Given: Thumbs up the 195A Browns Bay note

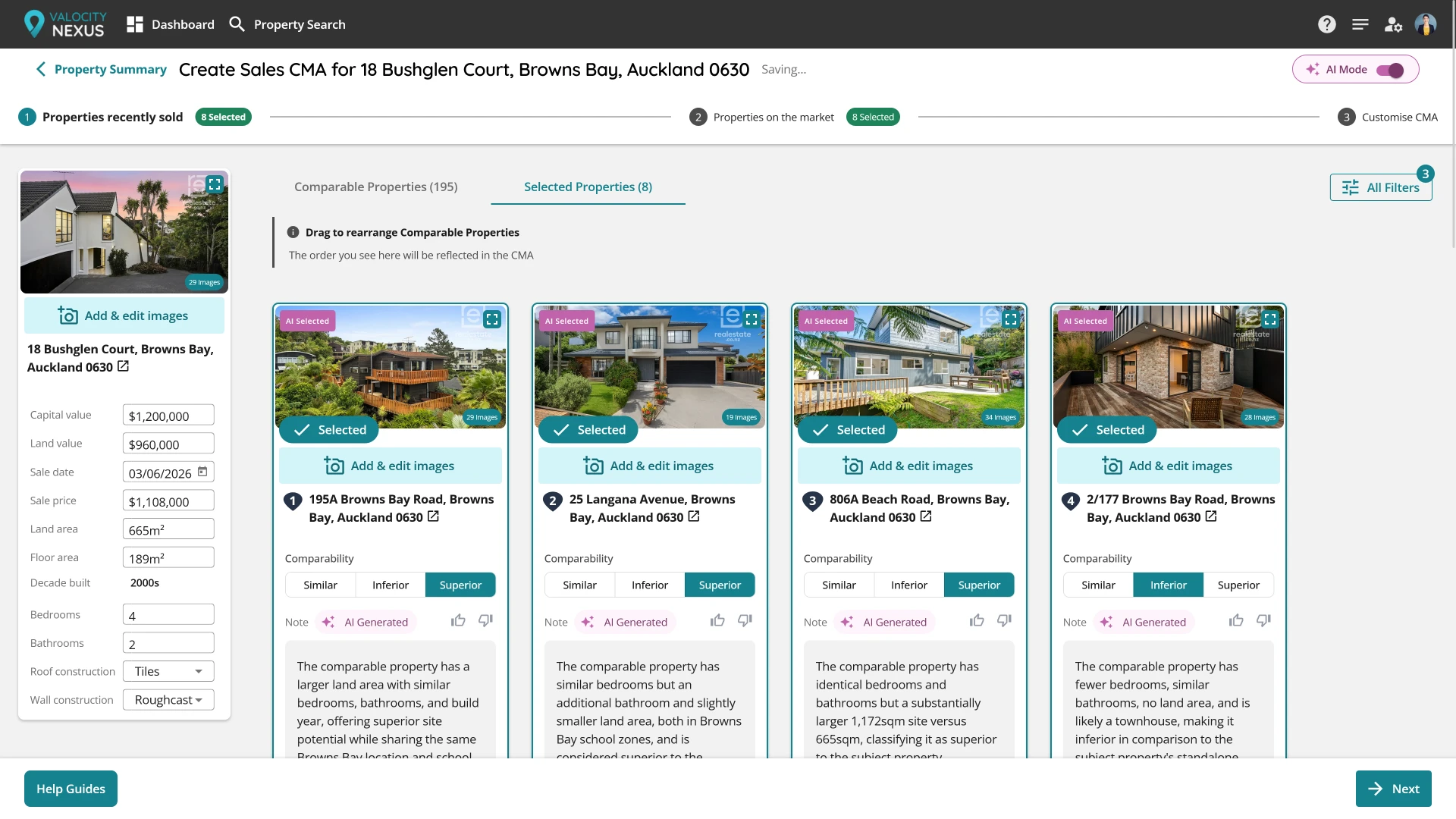Looking at the screenshot, I should click(x=458, y=620).
